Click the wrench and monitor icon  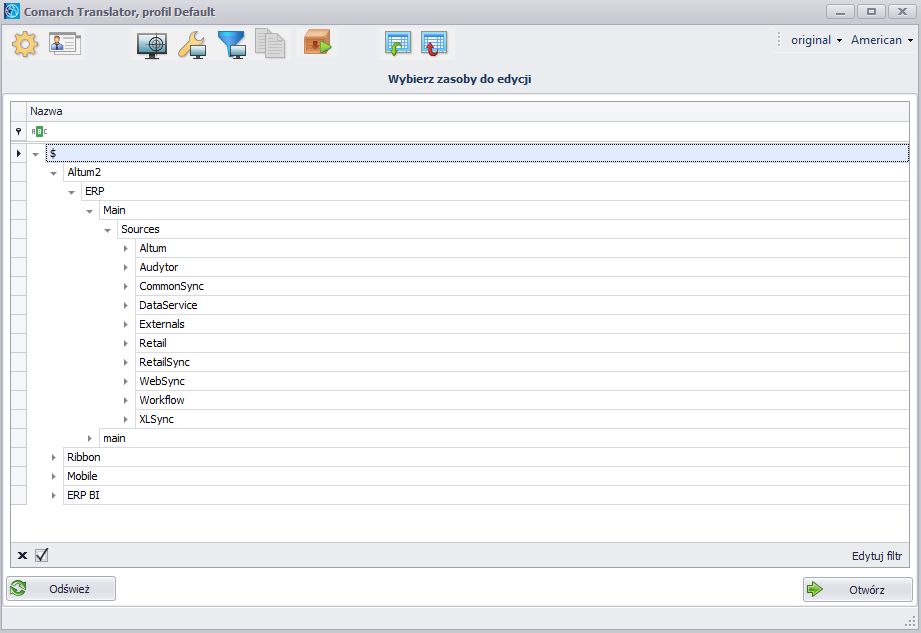point(192,45)
